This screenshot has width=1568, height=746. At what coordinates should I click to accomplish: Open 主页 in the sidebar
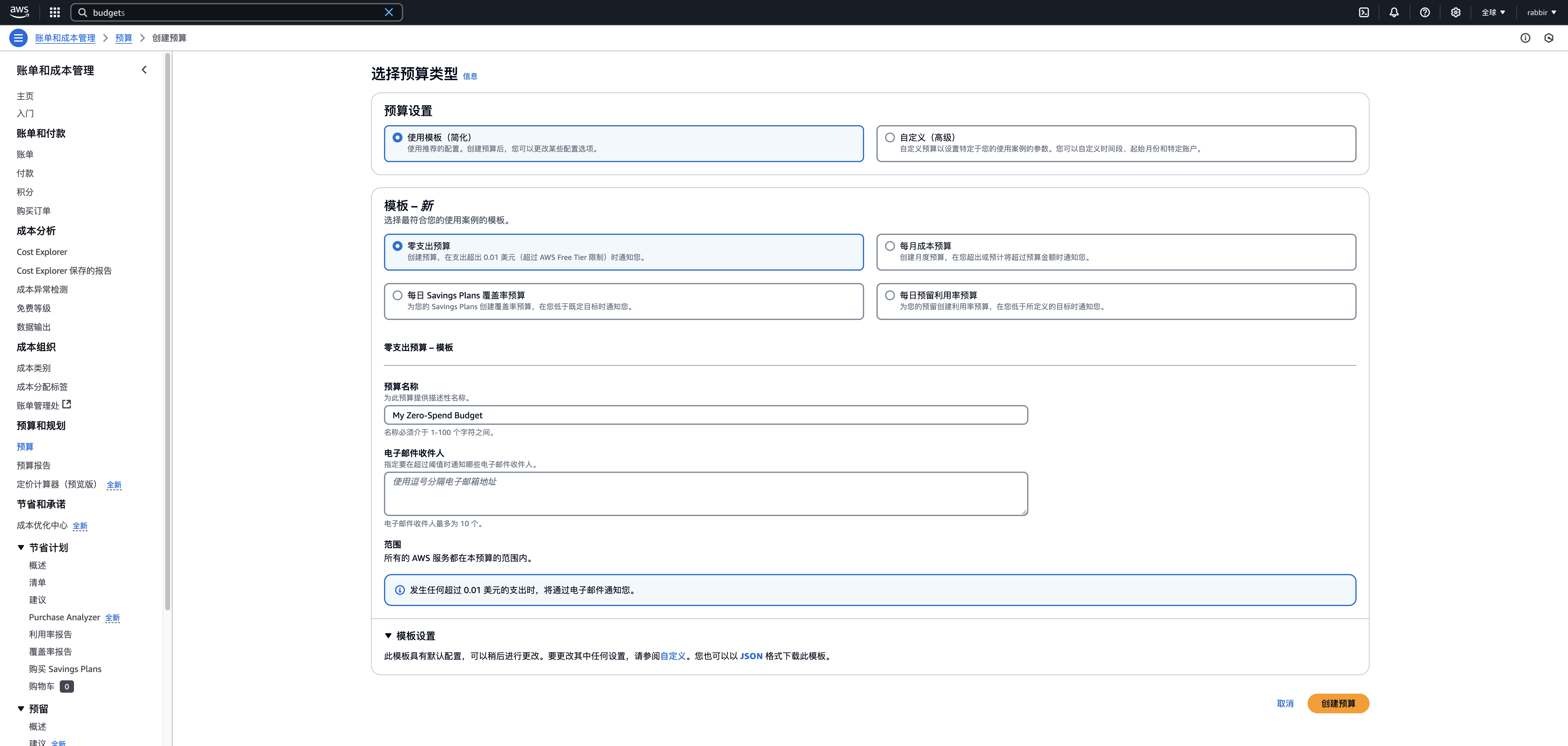point(25,96)
